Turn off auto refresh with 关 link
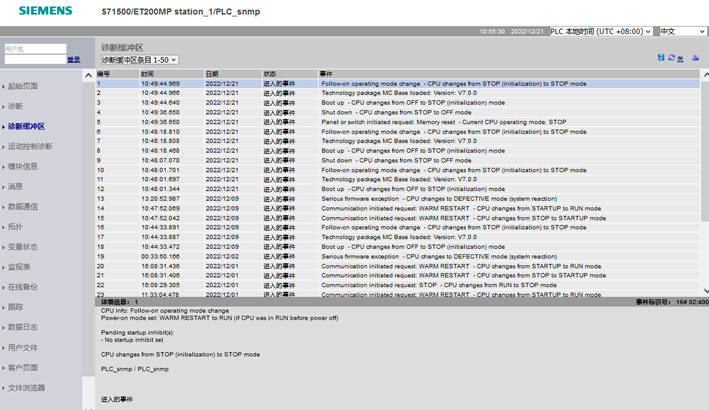 (x=681, y=58)
